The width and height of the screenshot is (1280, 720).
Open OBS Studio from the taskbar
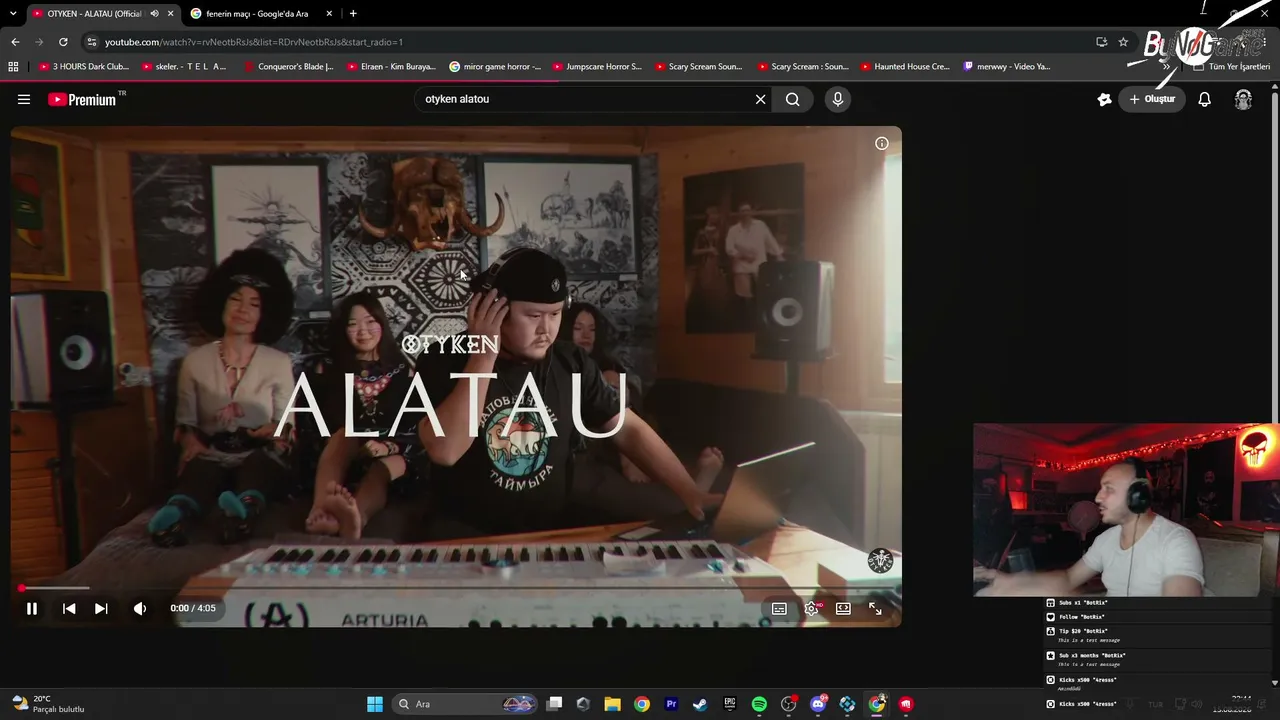[x=788, y=704]
